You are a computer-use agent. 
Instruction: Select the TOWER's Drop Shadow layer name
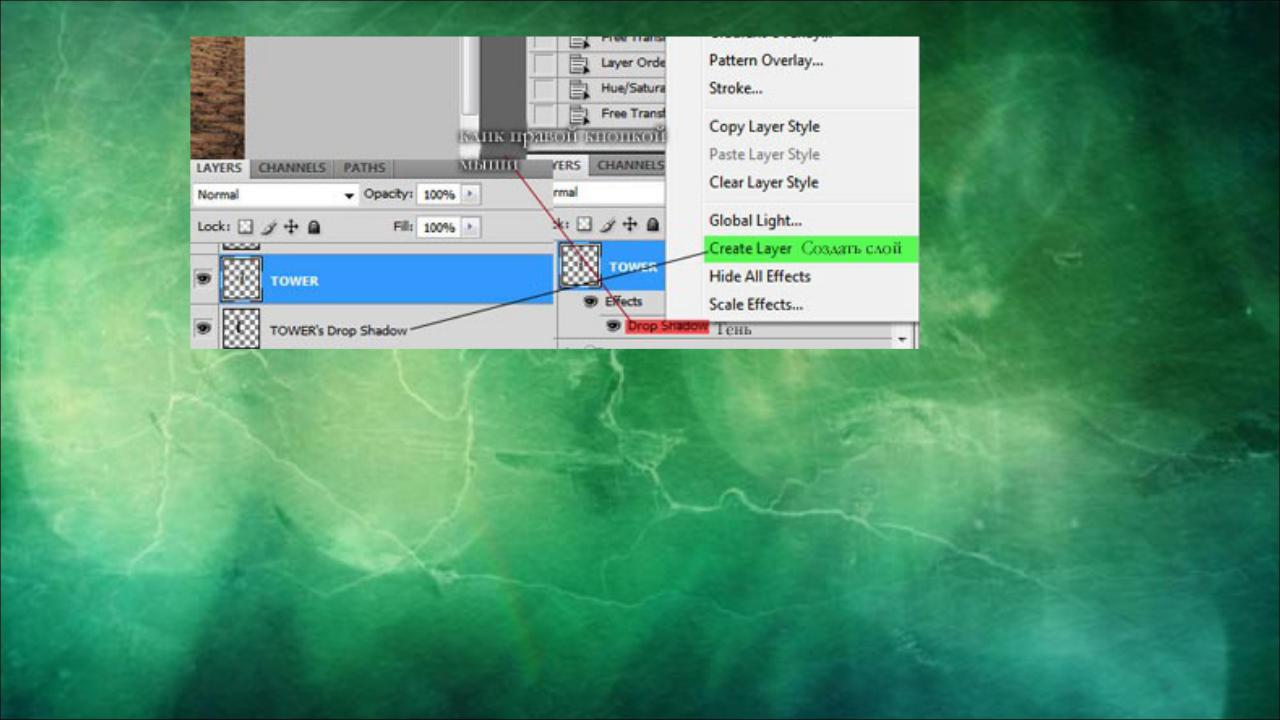click(338, 330)
